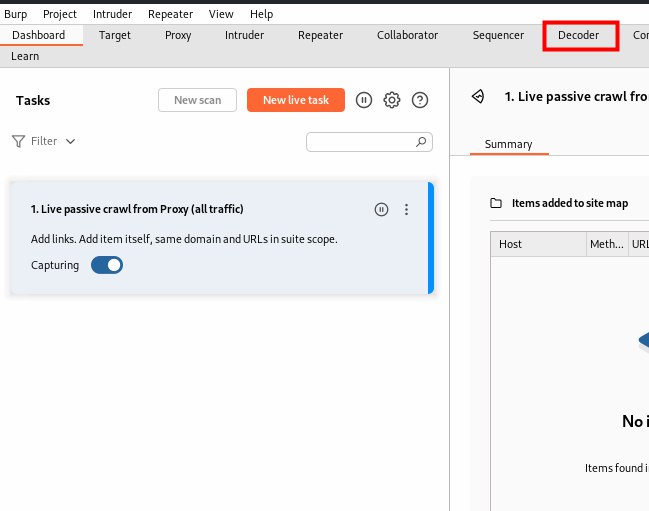
Task: Open the View menu
Action: click(221, 14)
